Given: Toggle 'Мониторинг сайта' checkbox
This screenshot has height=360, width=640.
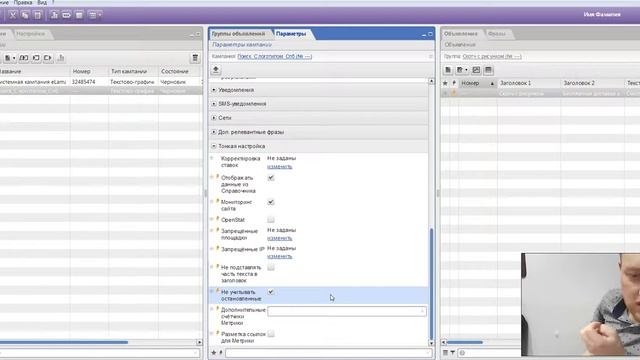Looking at the screenshot, I should [271, 202].
